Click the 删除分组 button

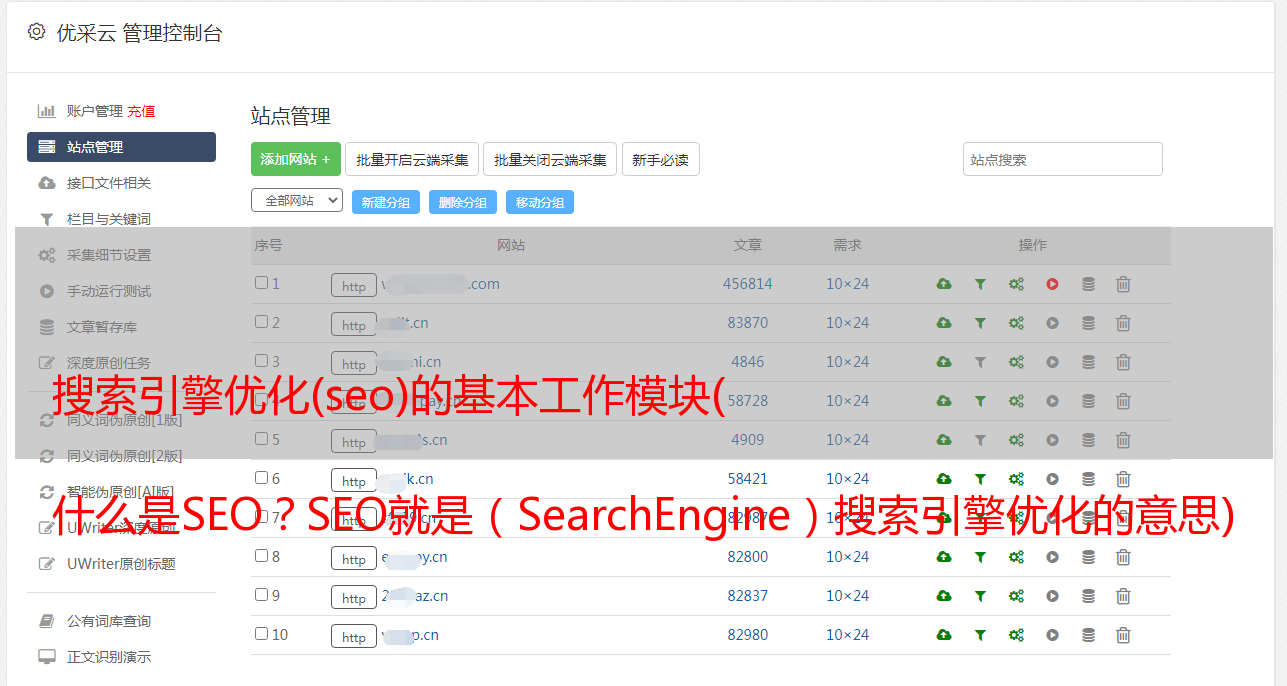click(463, 202)
